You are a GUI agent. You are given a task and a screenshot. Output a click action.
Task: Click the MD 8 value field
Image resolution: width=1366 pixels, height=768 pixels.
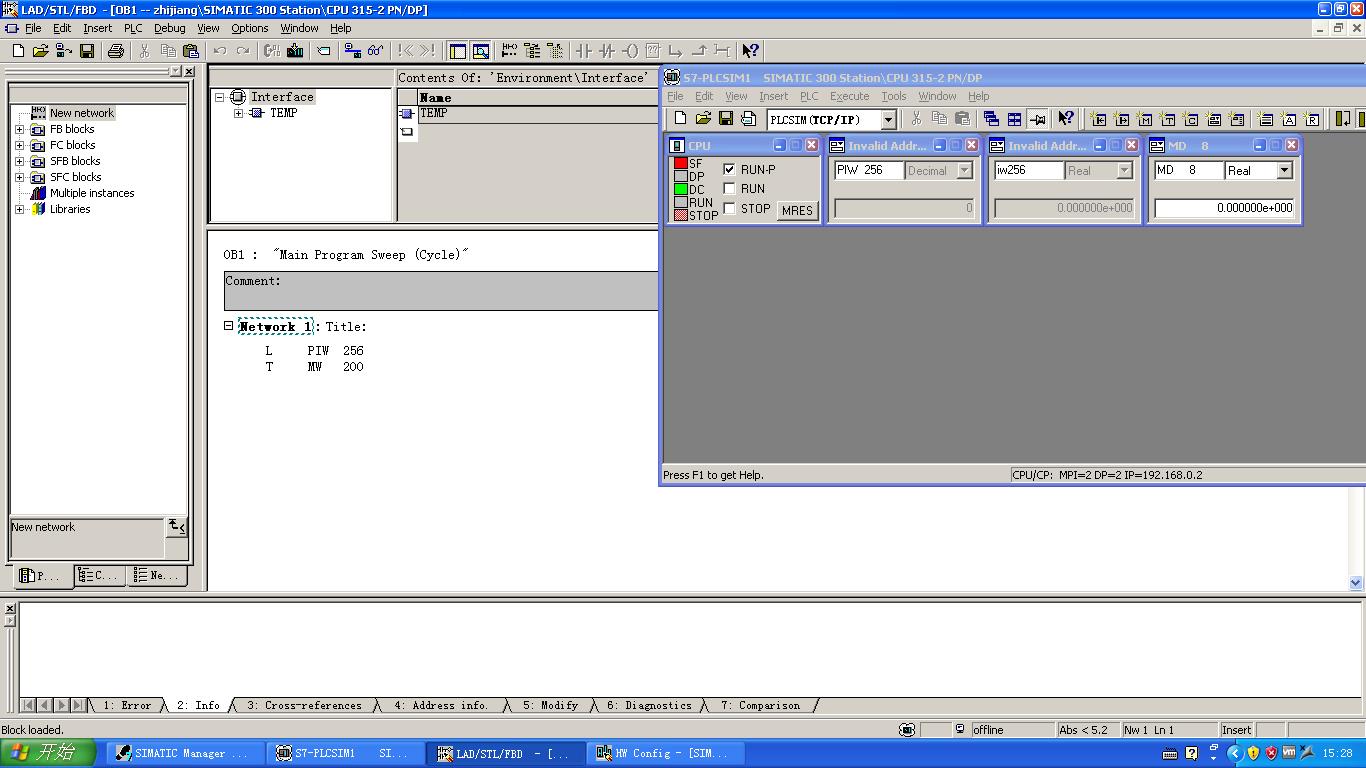[x=1224, y=208]
